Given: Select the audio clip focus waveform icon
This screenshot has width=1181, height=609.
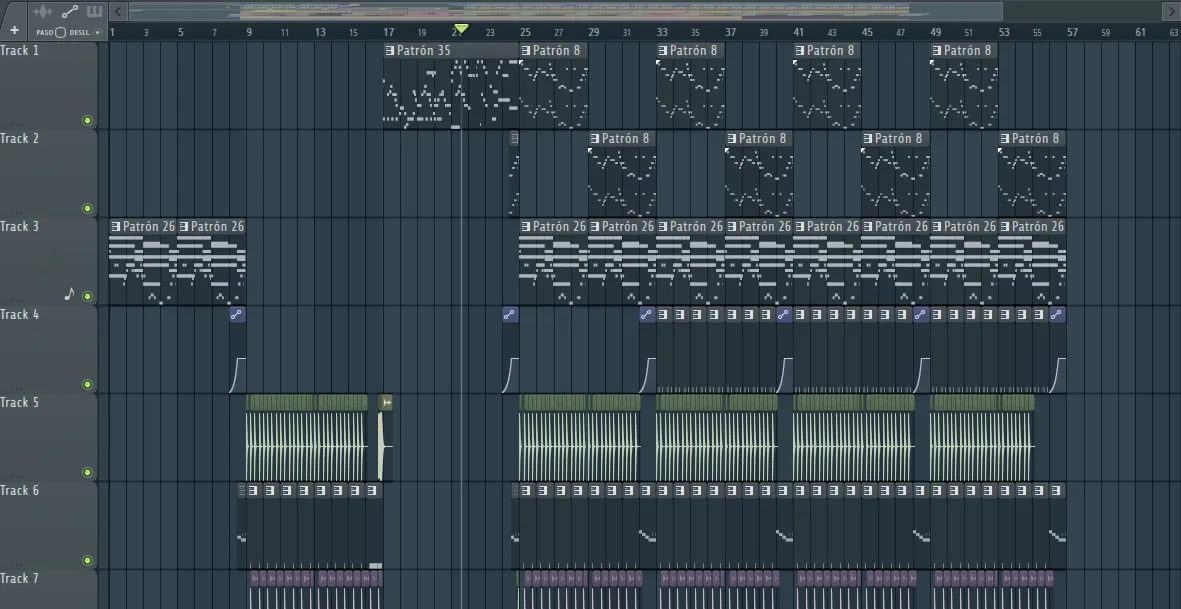Looking at the screenshot, I should (x=43, y=11).
